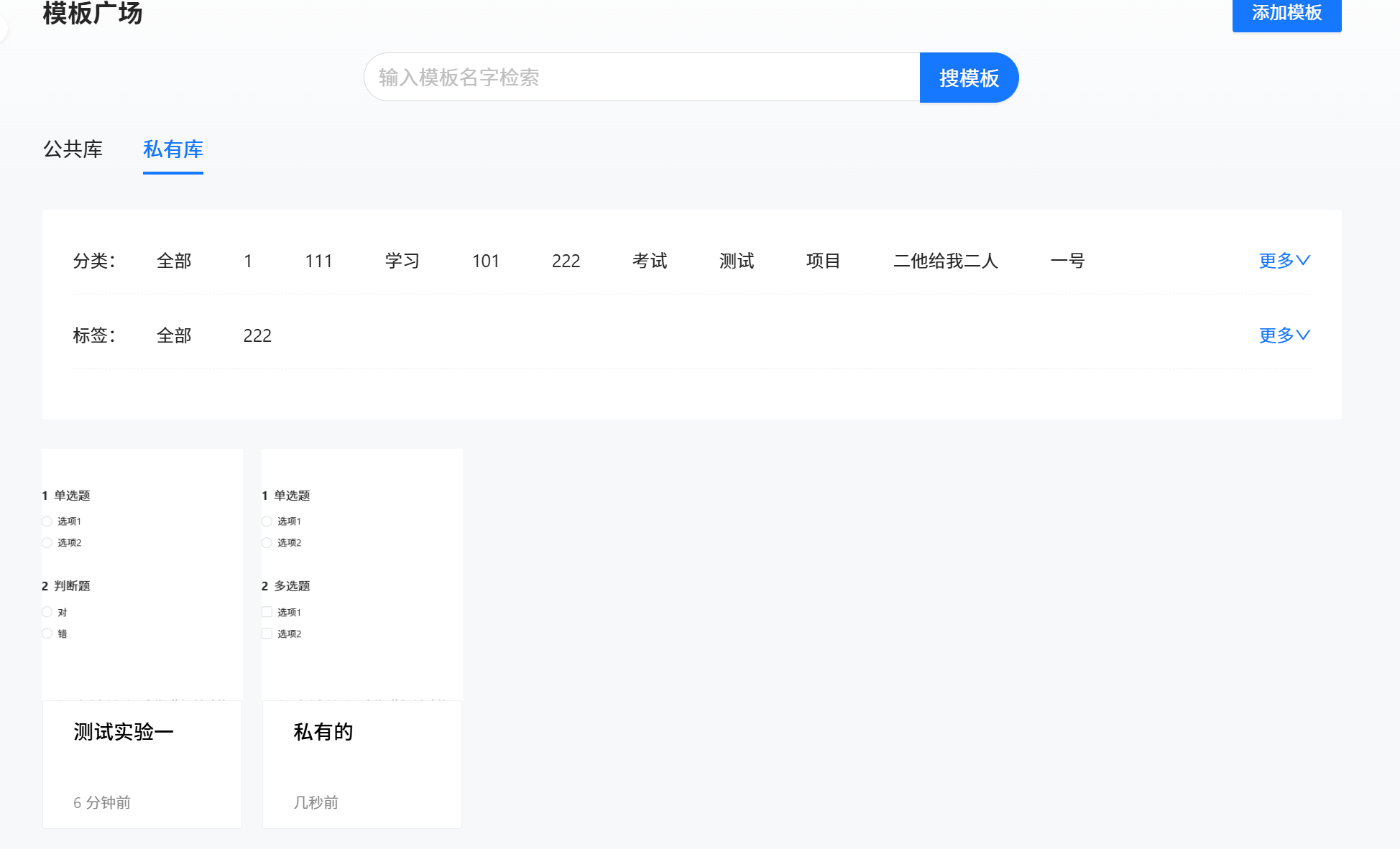Filter by category 学习
The image size is (1400, 849).
[402, 261]
